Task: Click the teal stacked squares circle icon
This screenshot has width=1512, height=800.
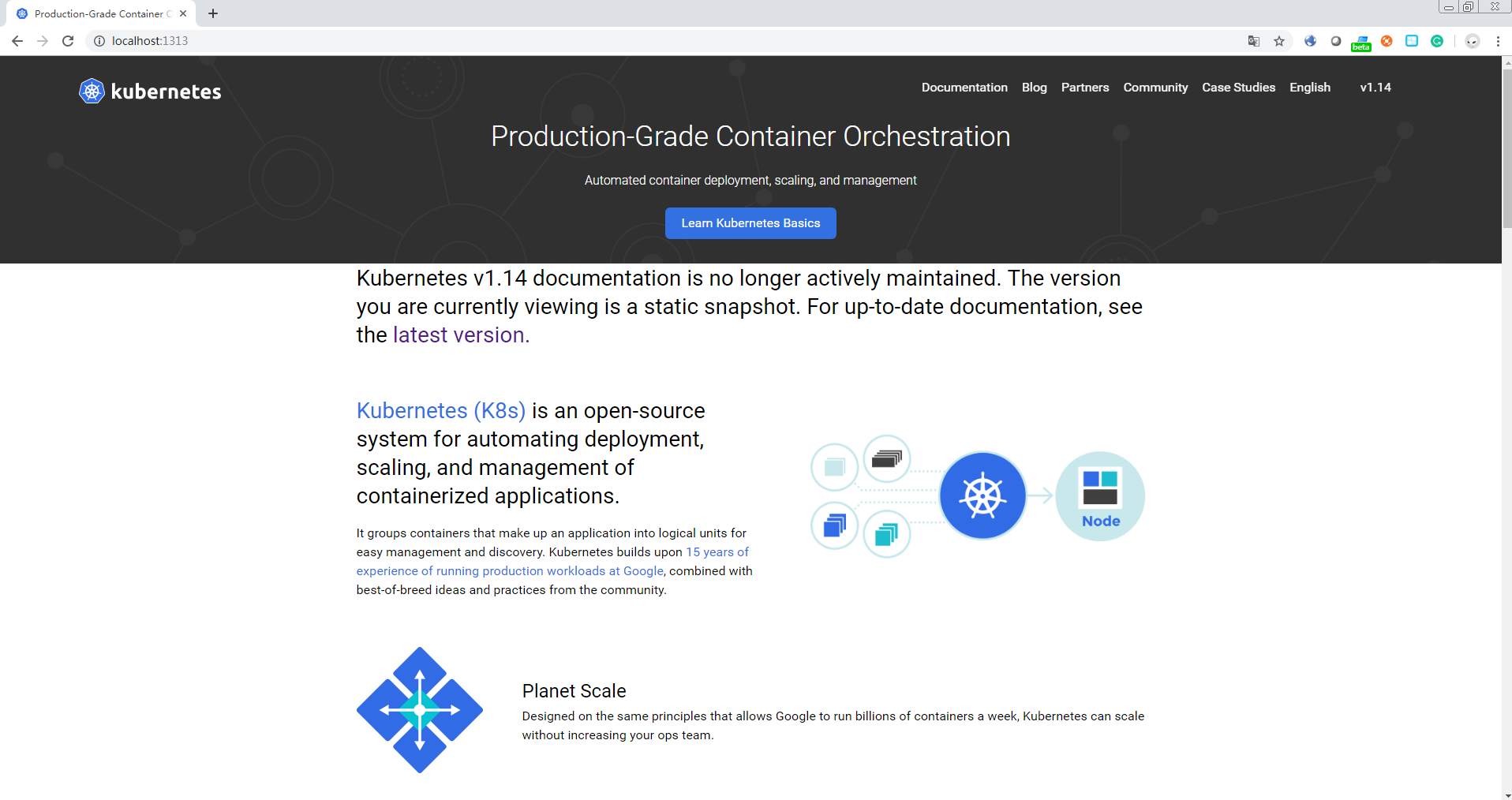Action: click(887, 534)
